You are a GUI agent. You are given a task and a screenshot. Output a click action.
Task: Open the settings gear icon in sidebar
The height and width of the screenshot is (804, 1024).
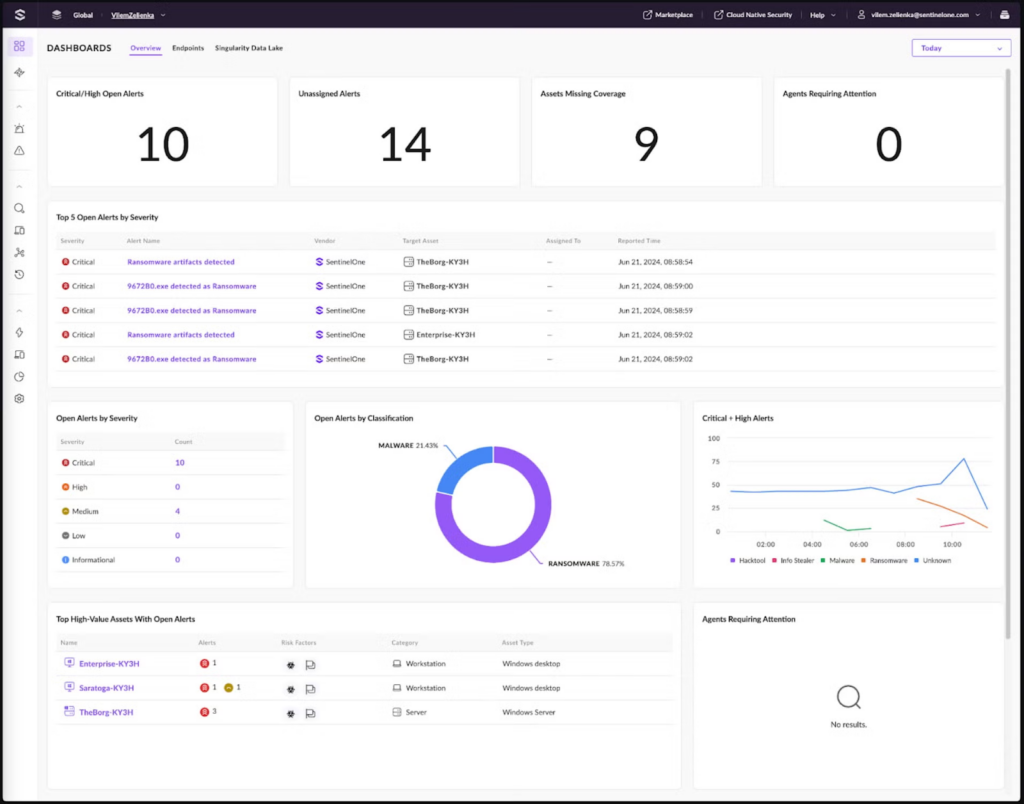(x=19, y=398)
